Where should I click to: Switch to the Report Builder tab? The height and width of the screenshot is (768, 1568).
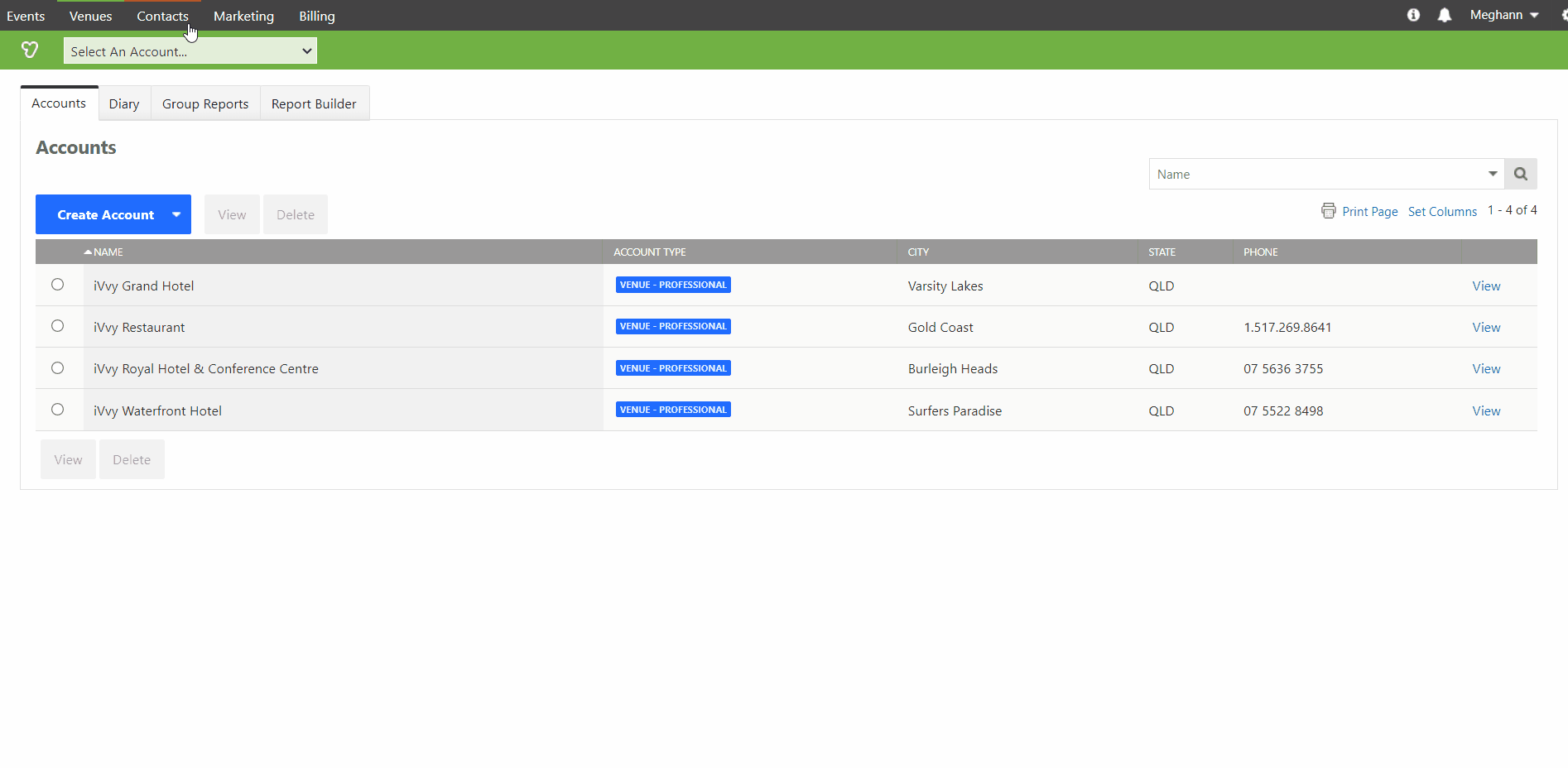[314, 104]
